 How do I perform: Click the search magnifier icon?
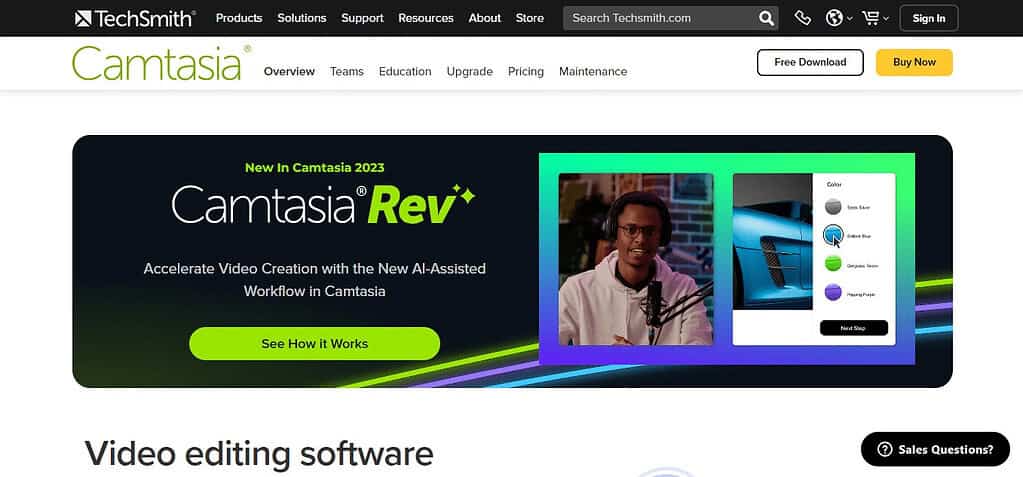pyautogui.click(x=767, y=18)
